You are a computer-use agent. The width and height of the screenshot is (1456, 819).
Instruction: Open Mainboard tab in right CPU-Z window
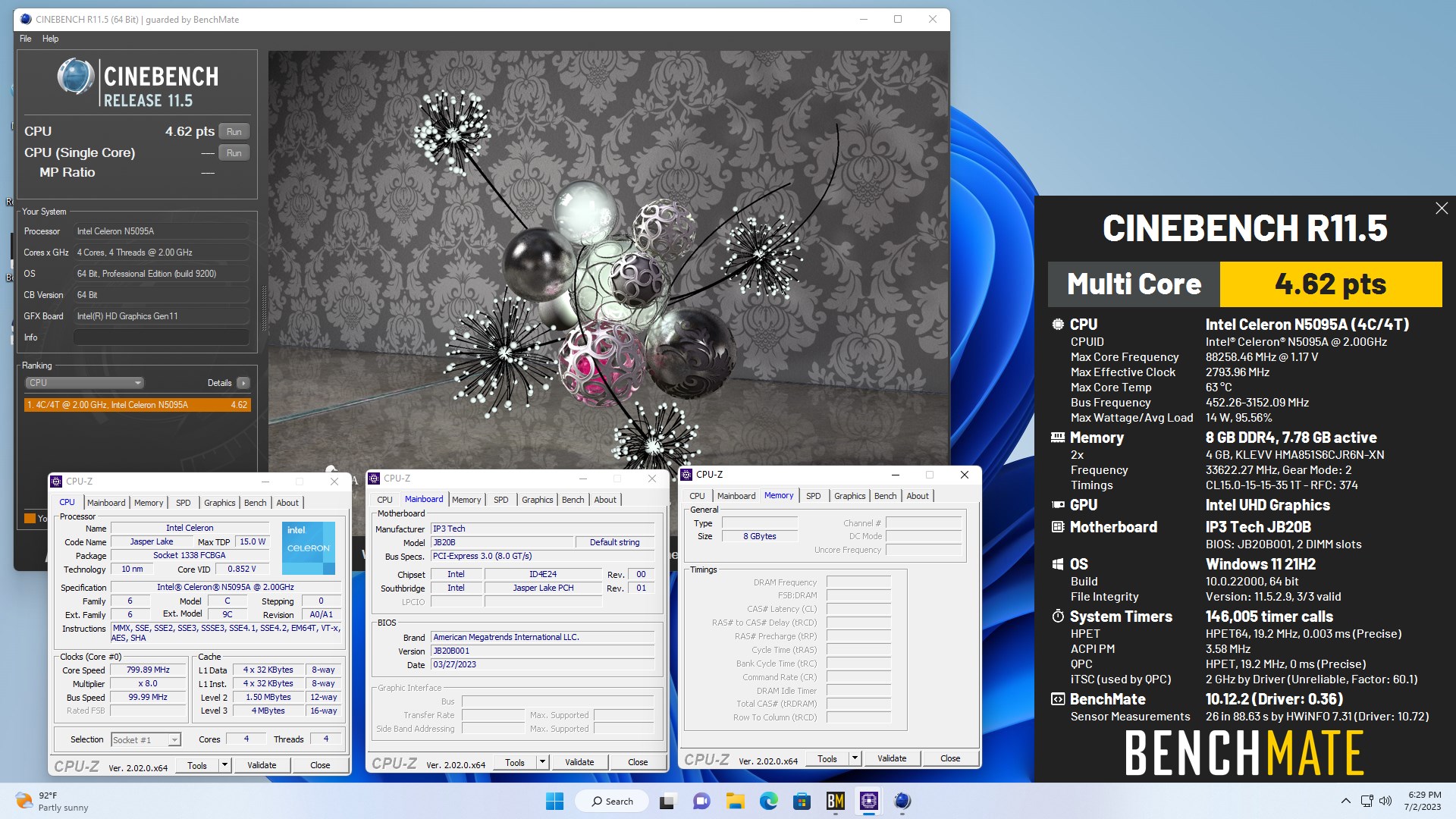click(736, 496)
